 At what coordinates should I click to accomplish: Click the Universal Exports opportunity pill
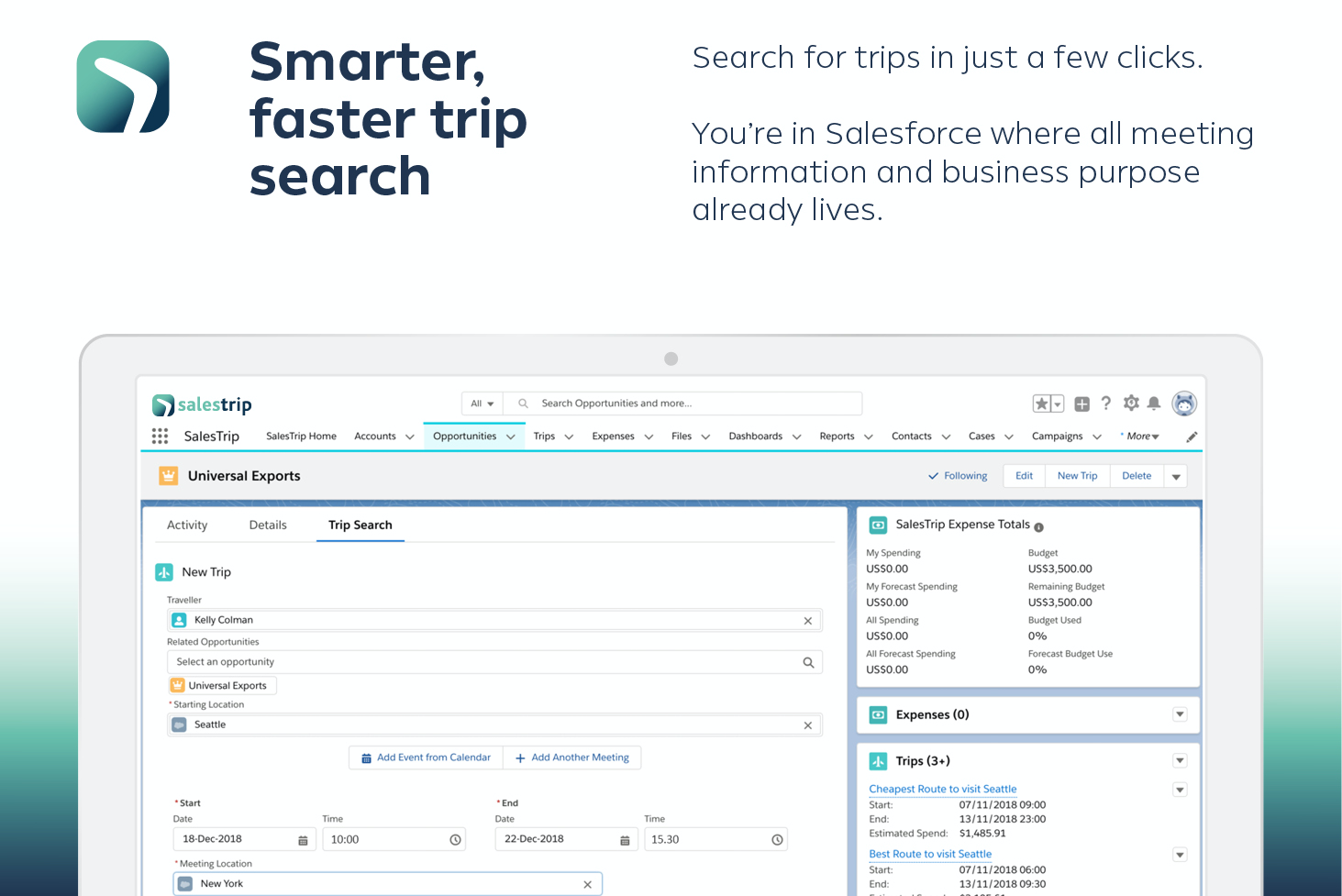(222, 686)
